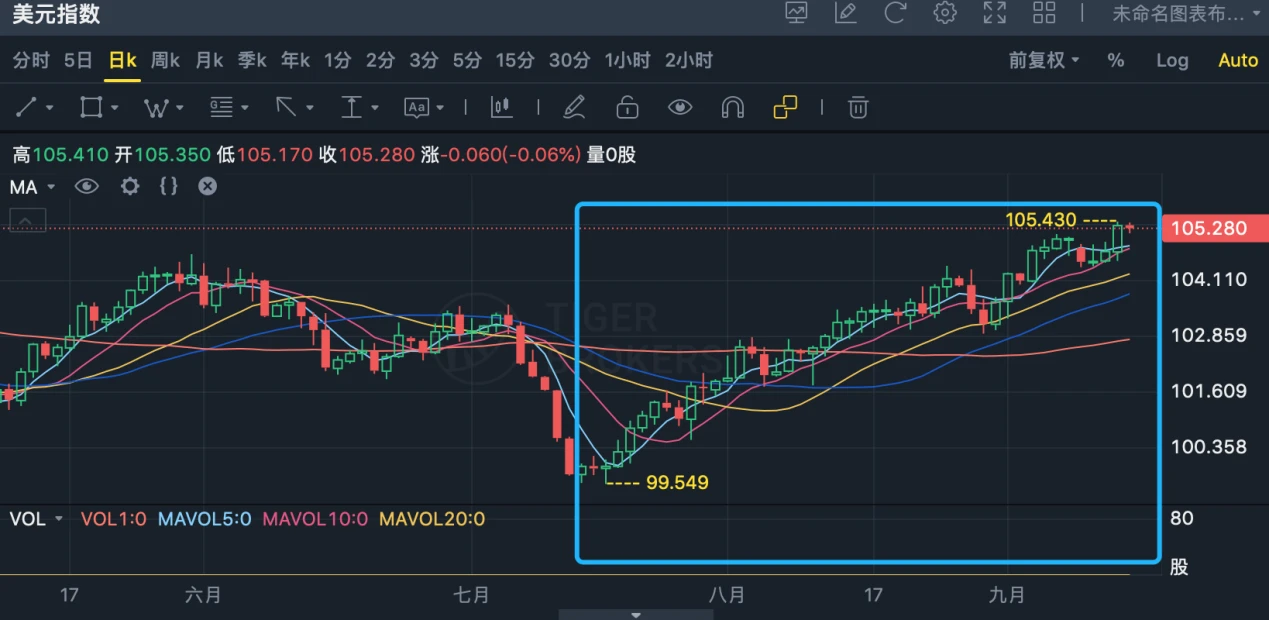Remove the MA indicator with X icon
The image size is (1269, 620).
[207, 186]
